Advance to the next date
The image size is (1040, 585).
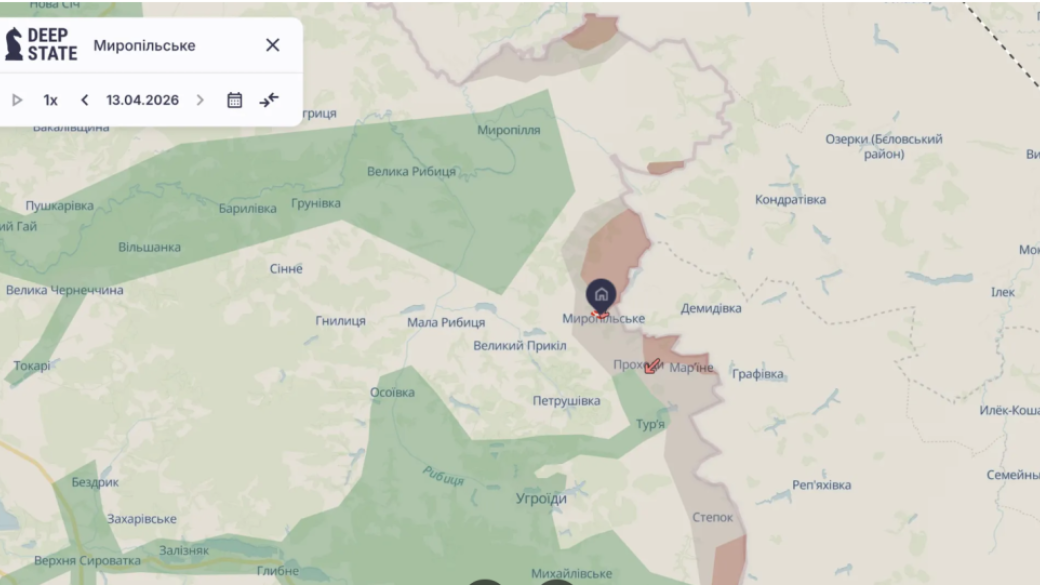[x=200, y=100]
